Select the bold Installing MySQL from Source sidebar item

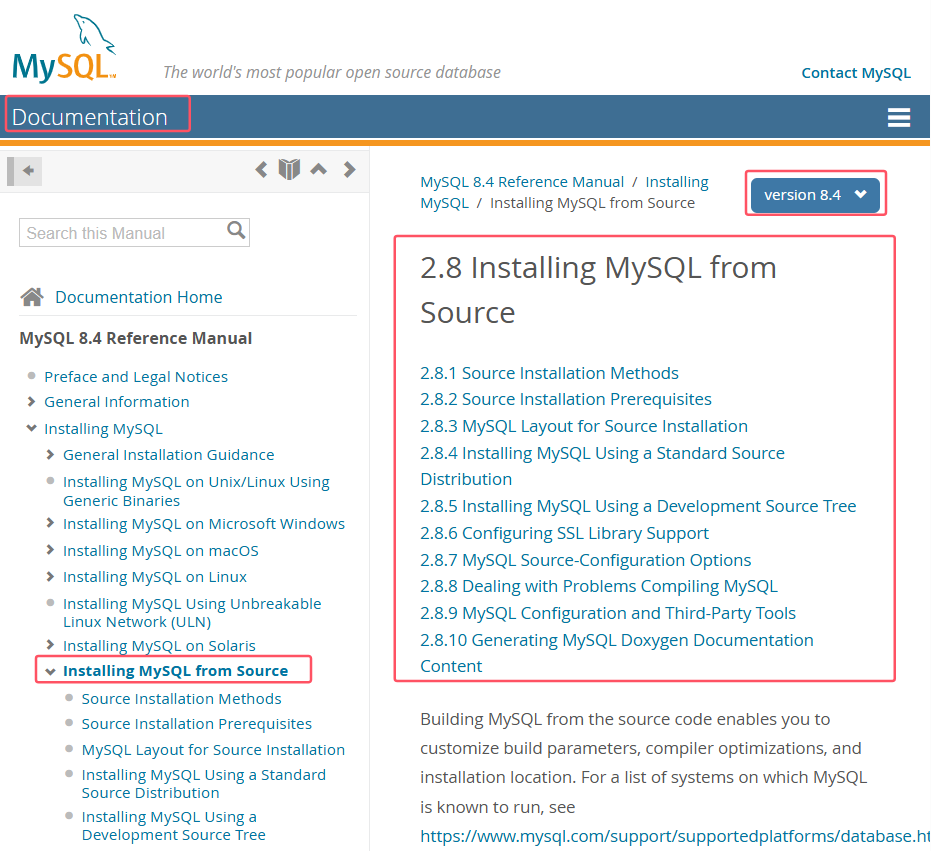pos(176,670)
